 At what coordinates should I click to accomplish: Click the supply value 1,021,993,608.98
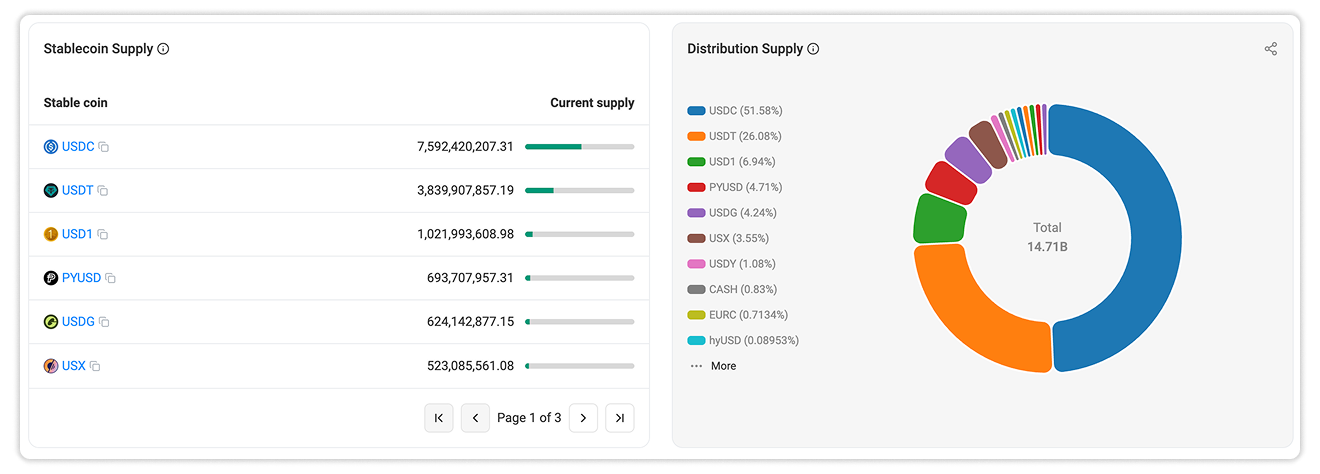click(x=465, y=234)
